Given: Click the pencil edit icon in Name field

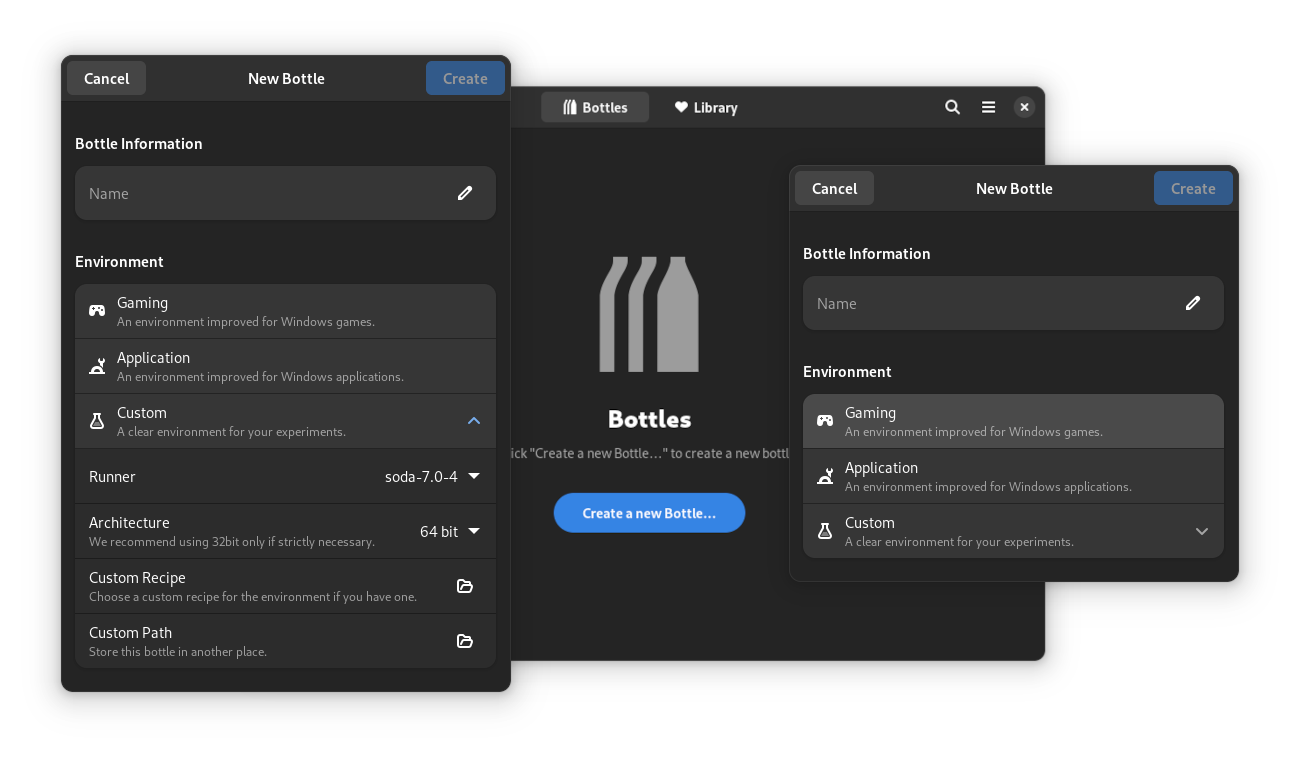Looking at the screenshot, I should coord(465,193).
